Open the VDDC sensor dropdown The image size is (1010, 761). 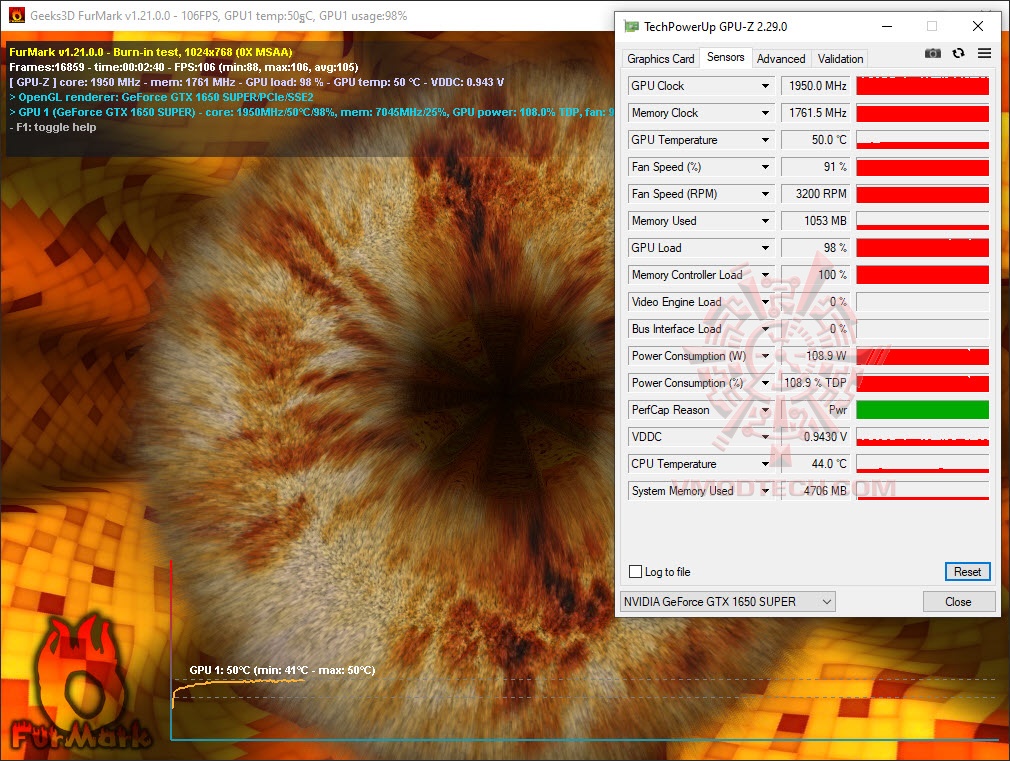[x=765, y=437]
